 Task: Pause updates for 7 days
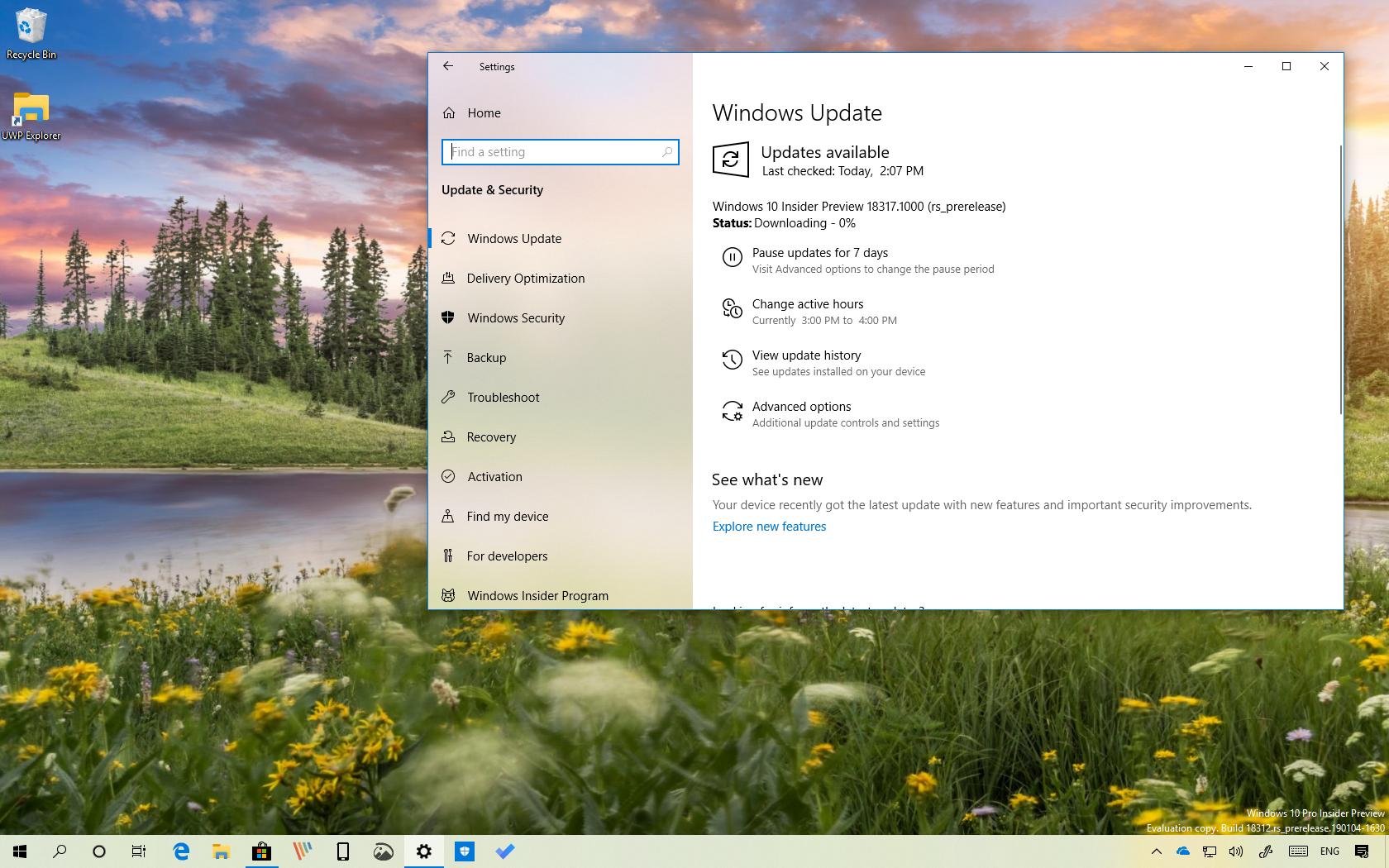819,253
